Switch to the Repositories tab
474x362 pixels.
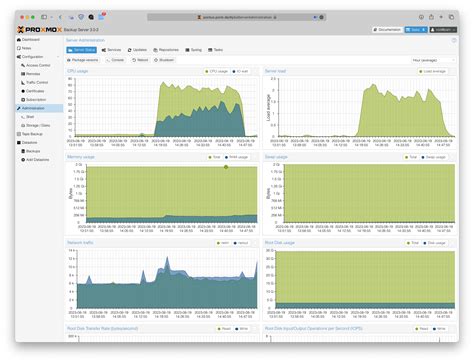[166, 50]
